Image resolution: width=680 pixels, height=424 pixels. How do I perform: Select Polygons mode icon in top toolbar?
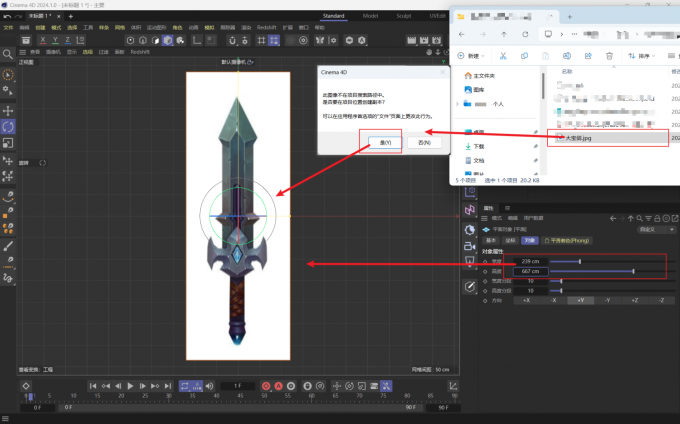pos(155,40)
